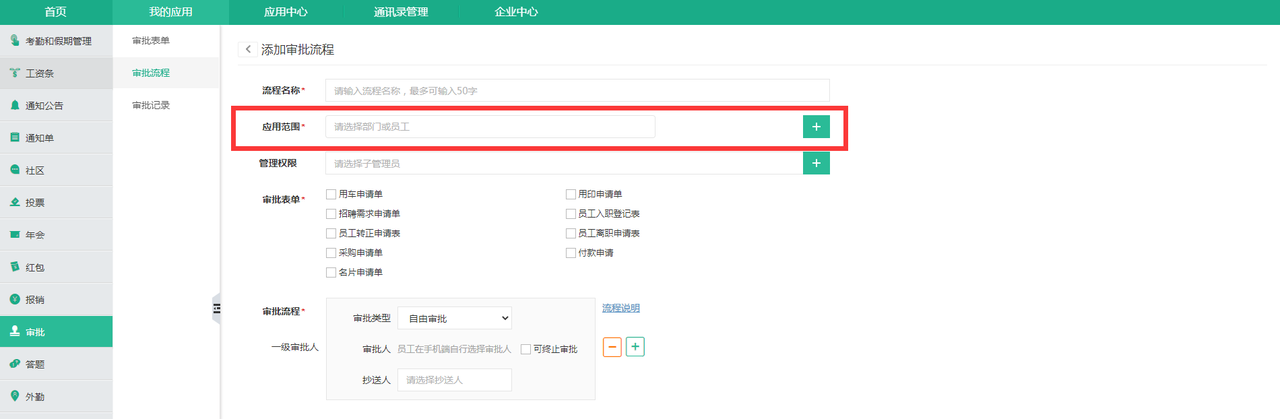Open the 通讯录管理 top tab
This screenshot has width=1280, height=419.
pyautogui.click(x=401, y=12)
